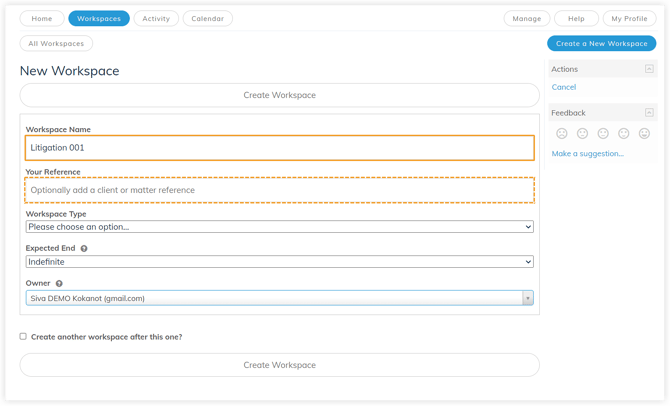Expand the Owner selection dropdown
The image size is (670, 406).
click(x=527, y=298)
